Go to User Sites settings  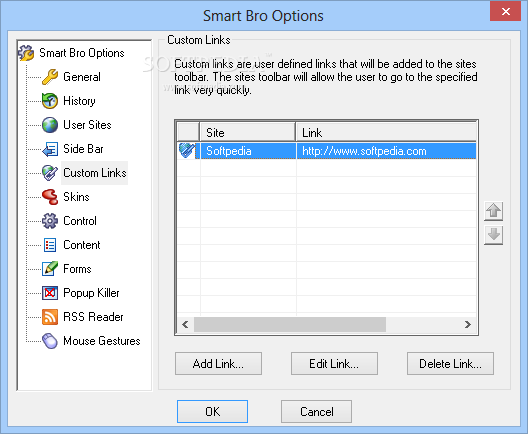[x=87, y=125]
